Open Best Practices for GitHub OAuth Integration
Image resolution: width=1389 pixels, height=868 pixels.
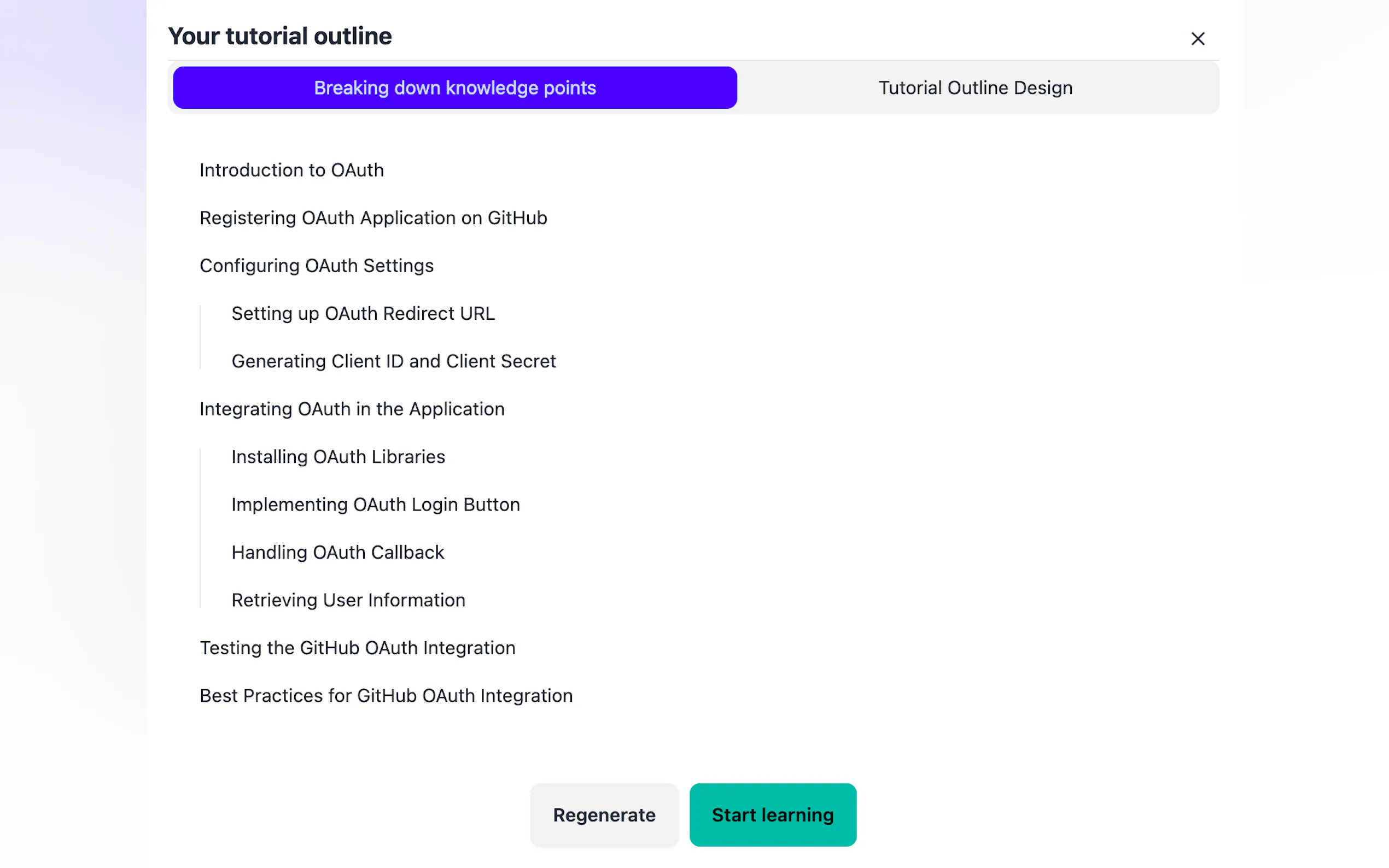point(386,696)
